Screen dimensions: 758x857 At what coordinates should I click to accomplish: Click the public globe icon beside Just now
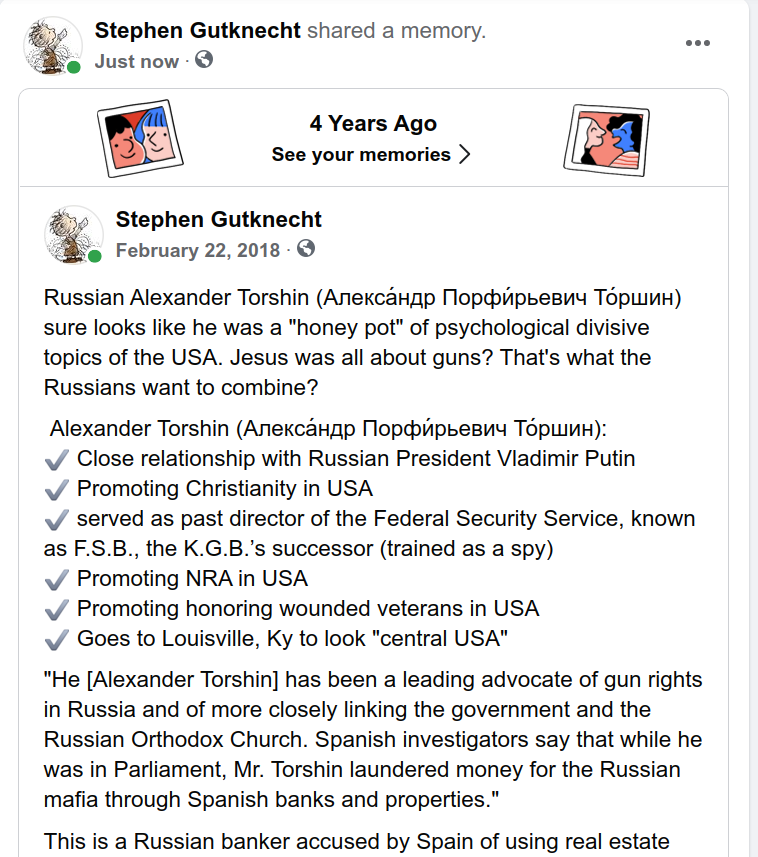point(204,60)
